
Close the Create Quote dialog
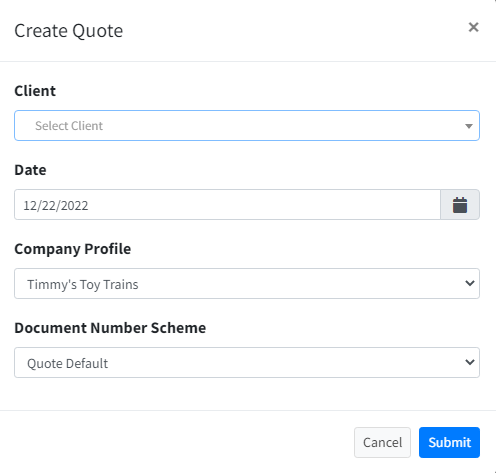(473, 27)
